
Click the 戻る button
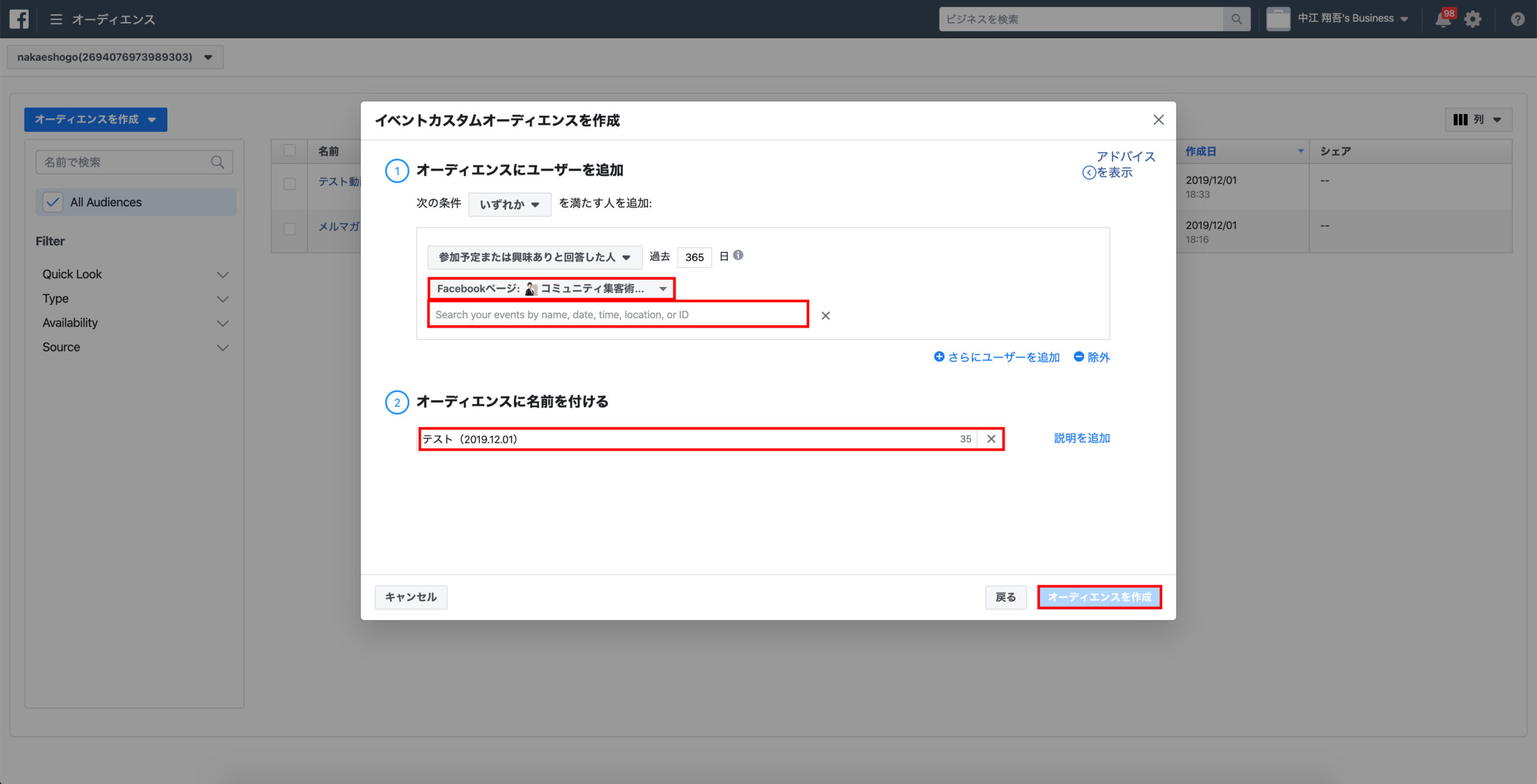point(1005,597)
